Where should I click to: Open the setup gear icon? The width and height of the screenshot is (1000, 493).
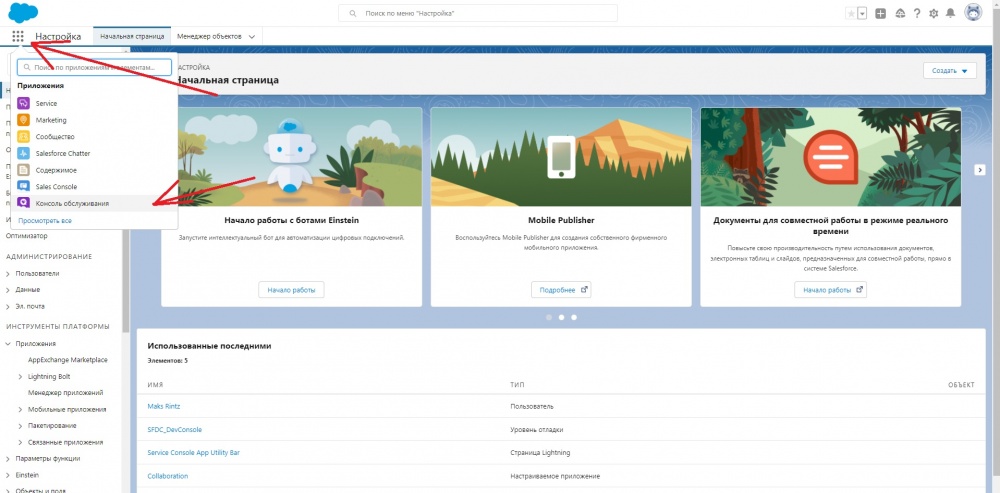pyautogui.click(x=934, y=13)
